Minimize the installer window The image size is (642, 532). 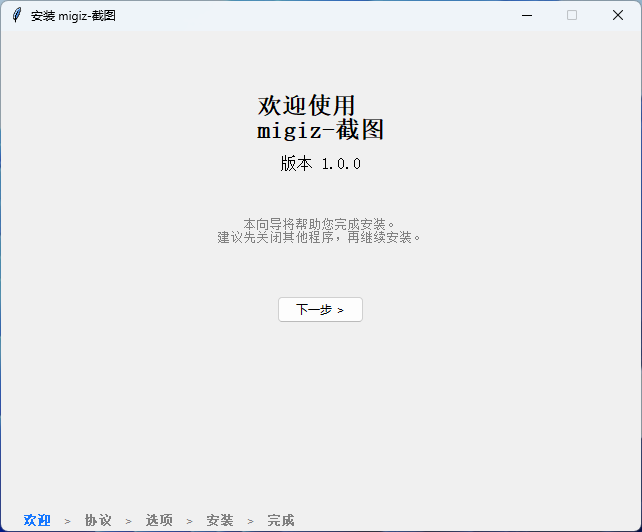[527, 16]
